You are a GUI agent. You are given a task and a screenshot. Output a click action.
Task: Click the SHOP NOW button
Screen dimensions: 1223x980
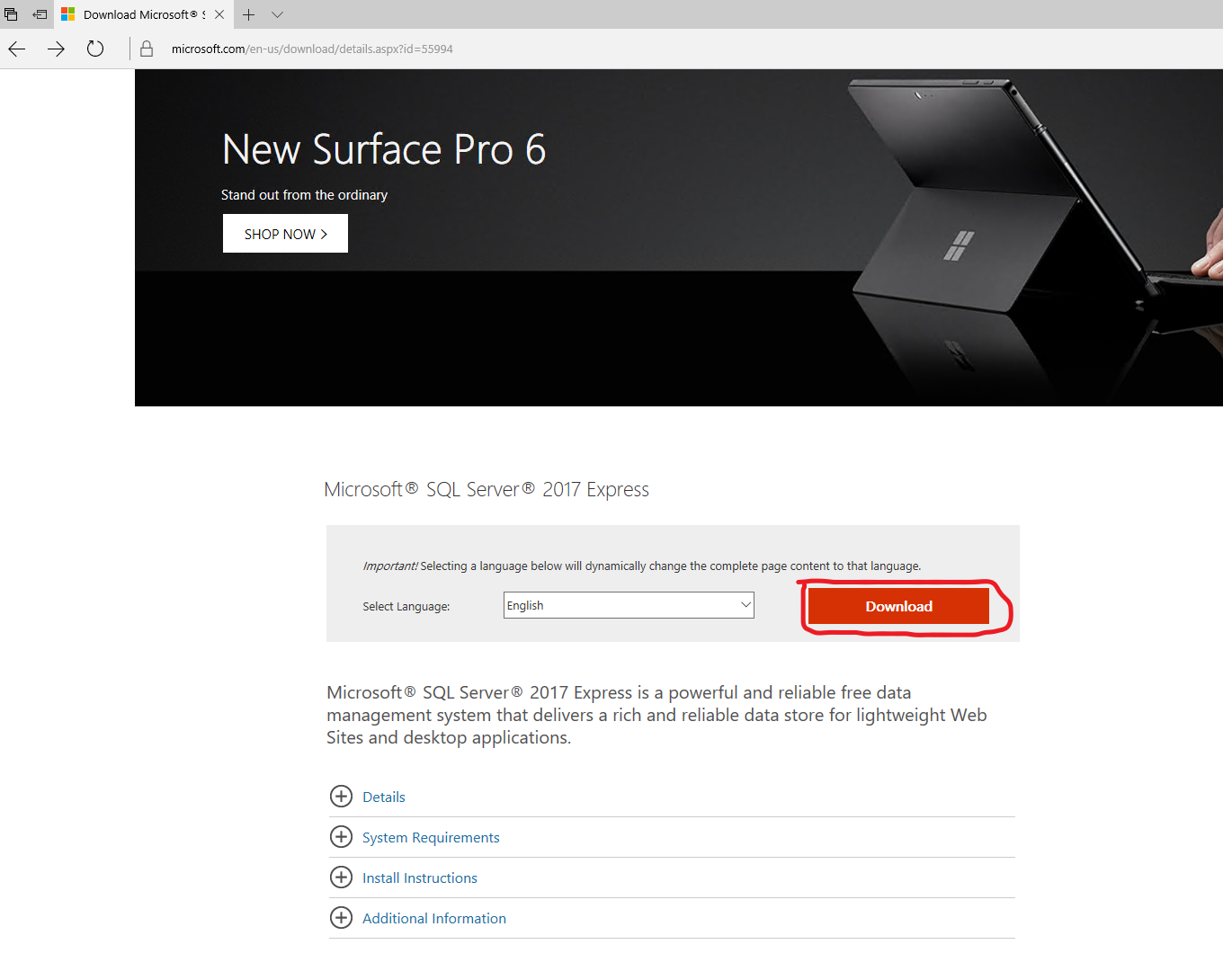pos(285,234)
